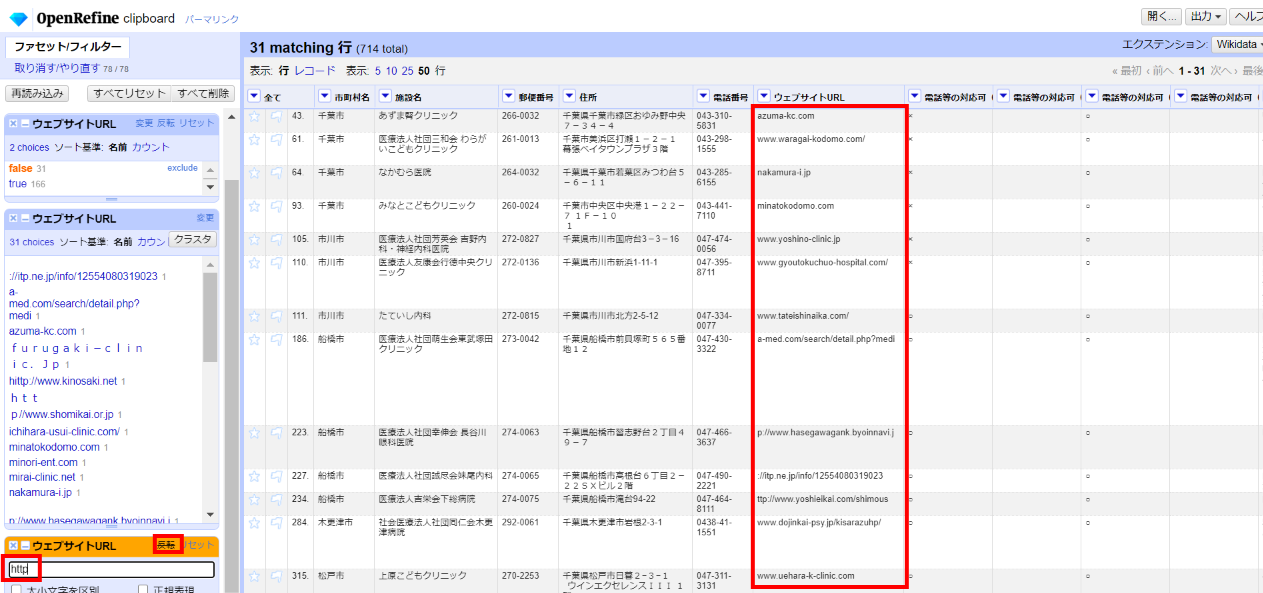Switch display mode to レコード
Image resolution: width=1263 pixels, height=593 pixels.
(x=315, y=71)
